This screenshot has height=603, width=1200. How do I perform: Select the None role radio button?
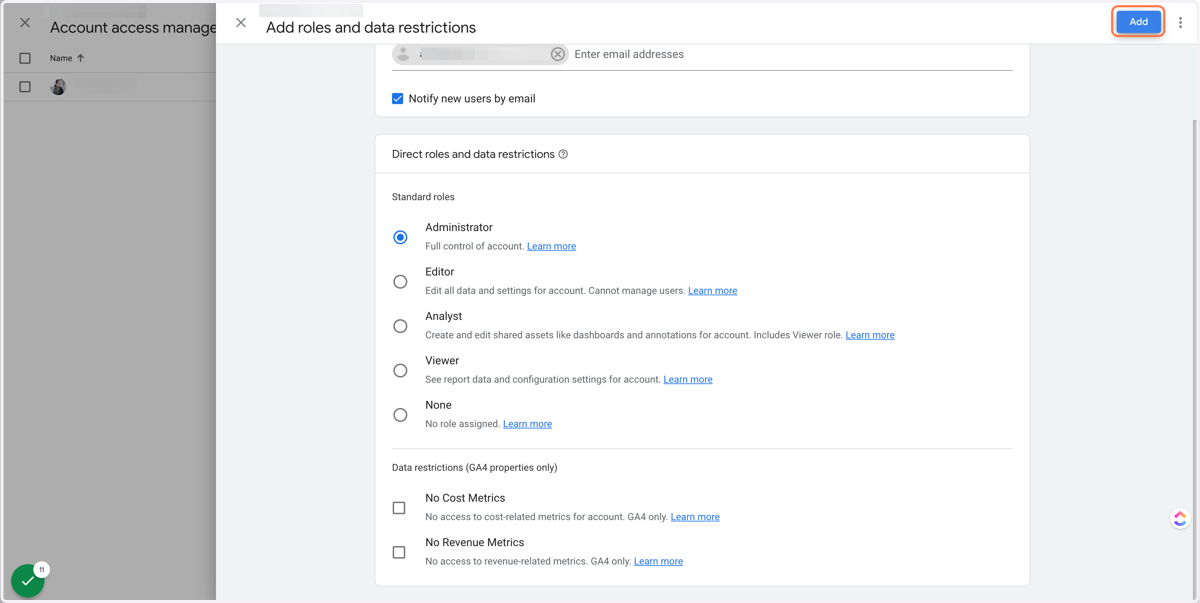point(400,415)
